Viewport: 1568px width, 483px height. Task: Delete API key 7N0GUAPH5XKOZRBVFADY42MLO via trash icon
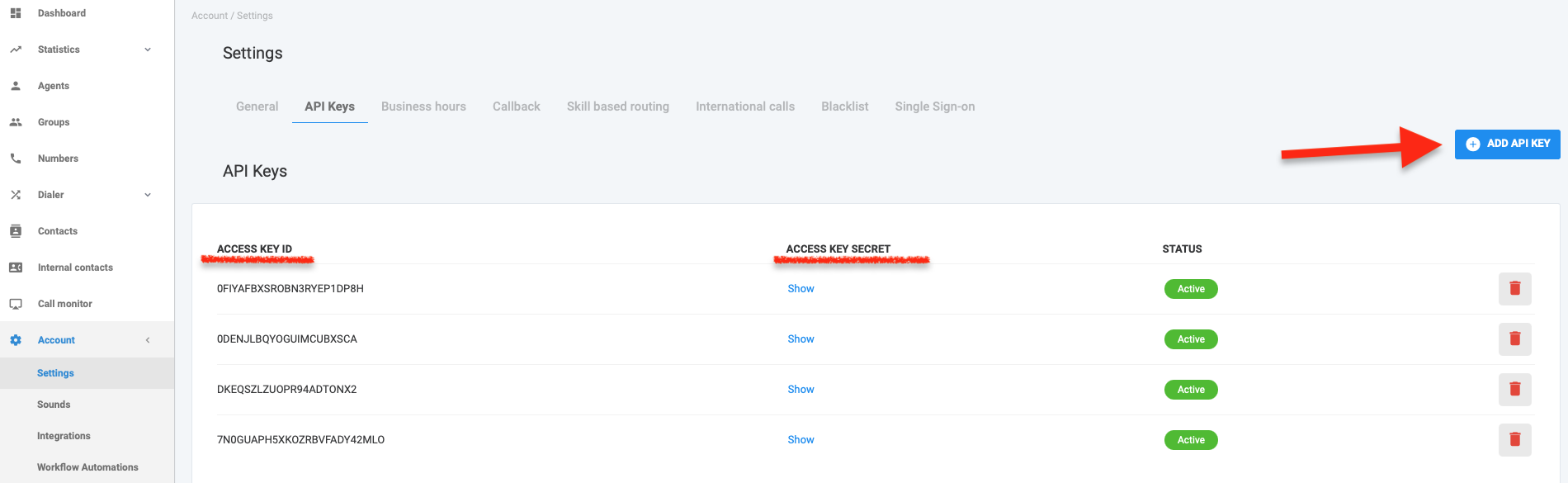point(1515,440)
